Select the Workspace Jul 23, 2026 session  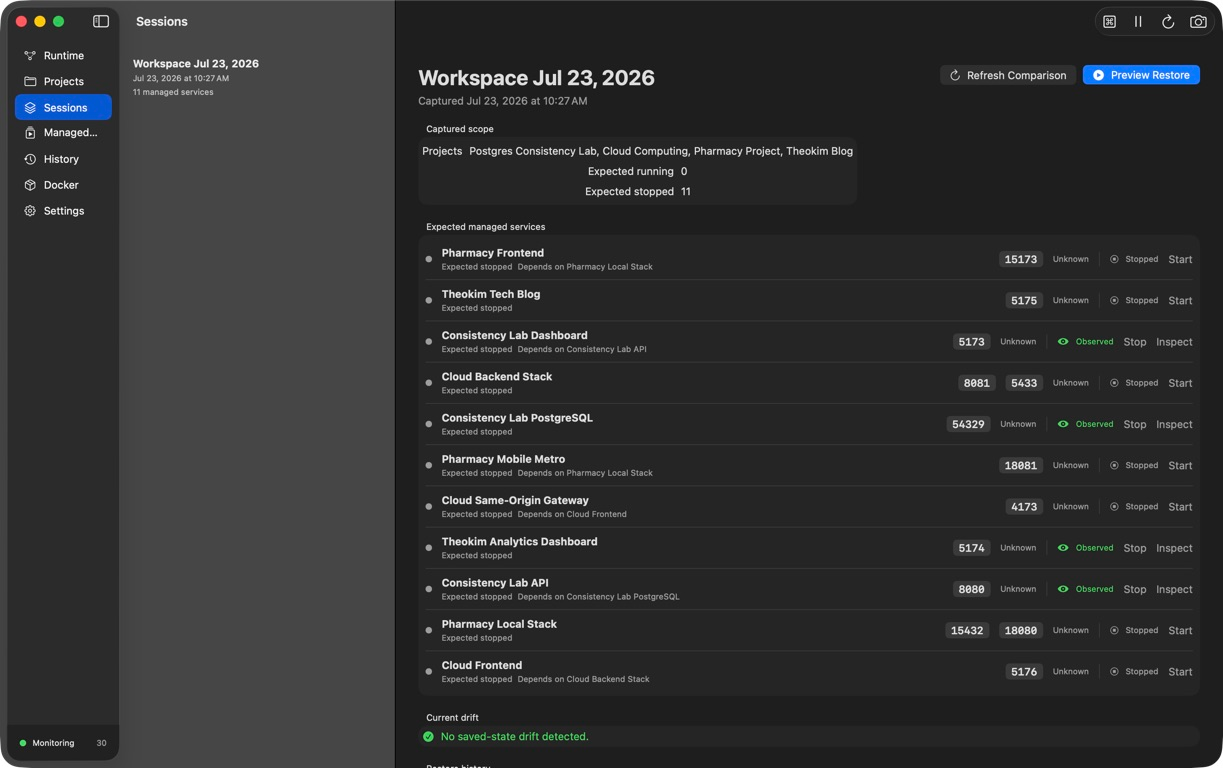click(x=256, y=77)
